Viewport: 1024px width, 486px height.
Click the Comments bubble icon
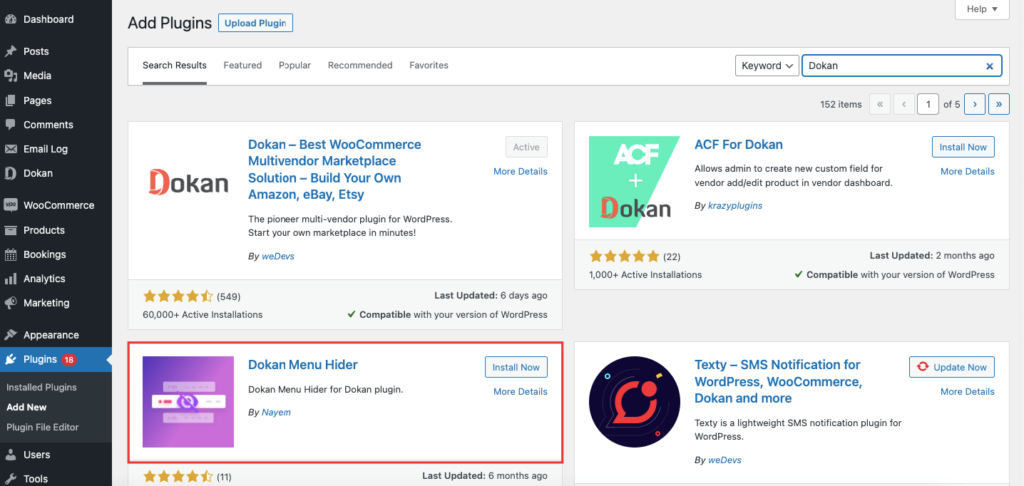(x=10, y=124)
